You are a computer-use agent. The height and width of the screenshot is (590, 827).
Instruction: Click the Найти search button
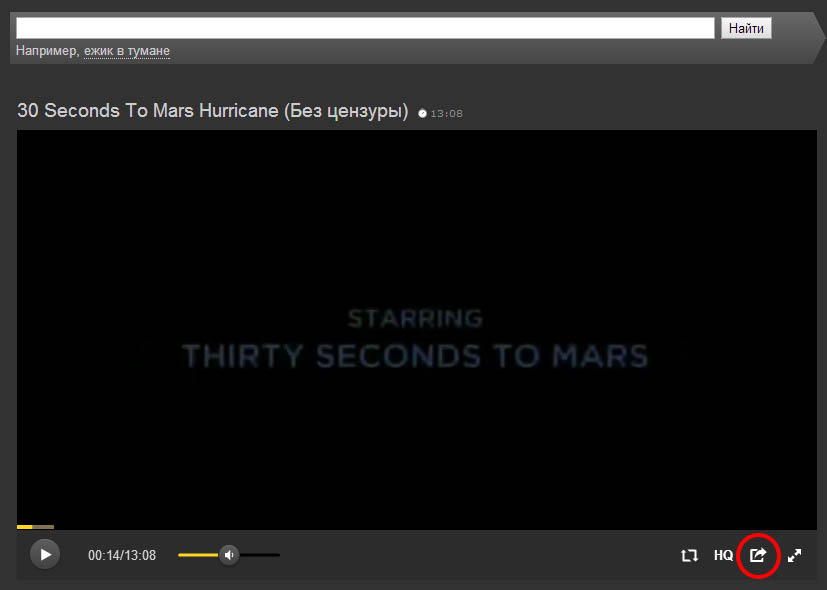click(746, 28)
